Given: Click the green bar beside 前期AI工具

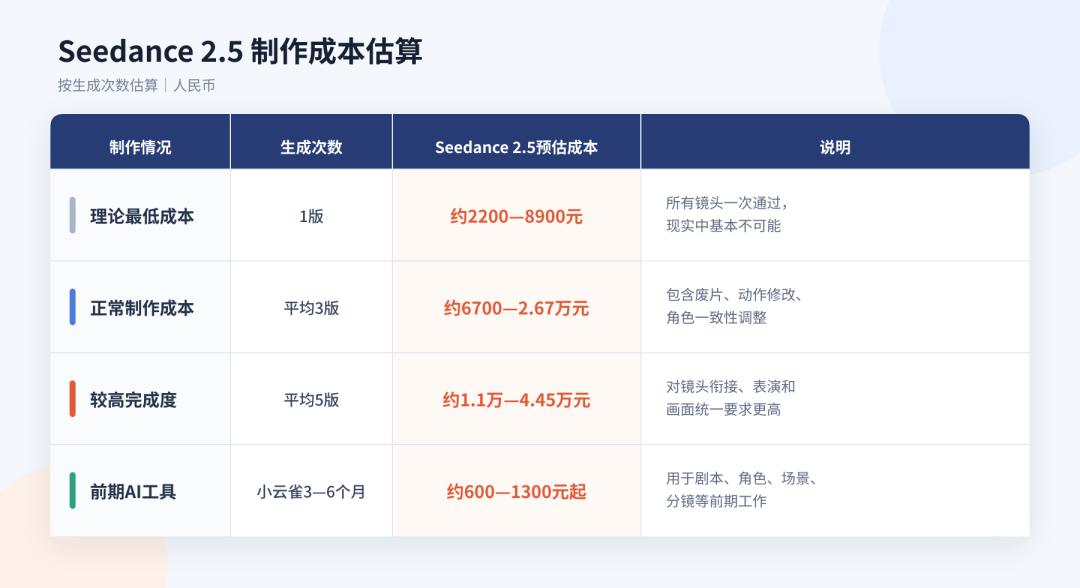Looking at the screenshot, I should (72, 491).
